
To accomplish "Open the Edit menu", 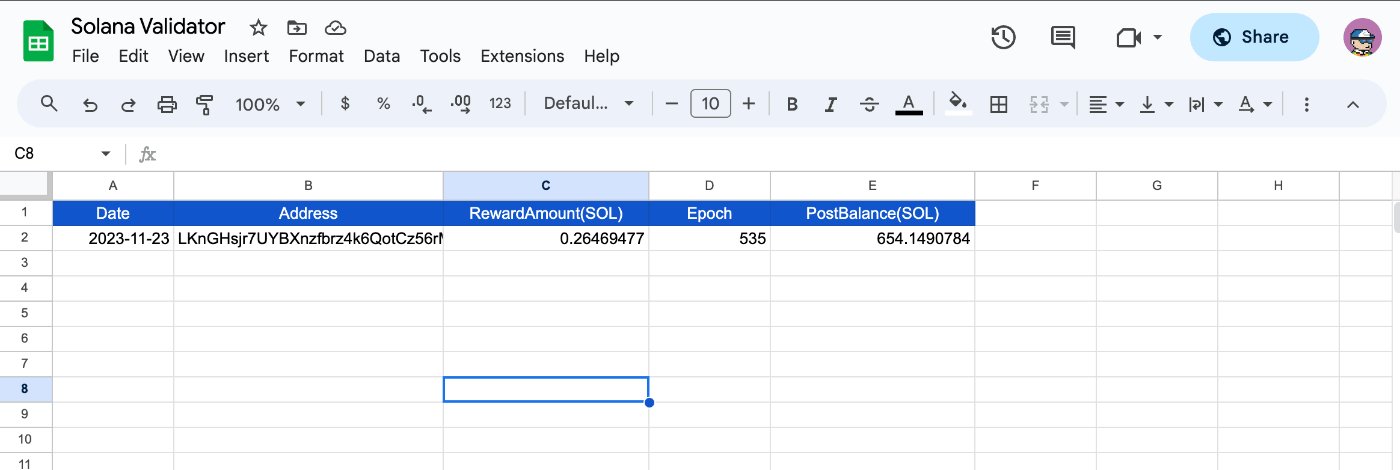I will [133, 56].
